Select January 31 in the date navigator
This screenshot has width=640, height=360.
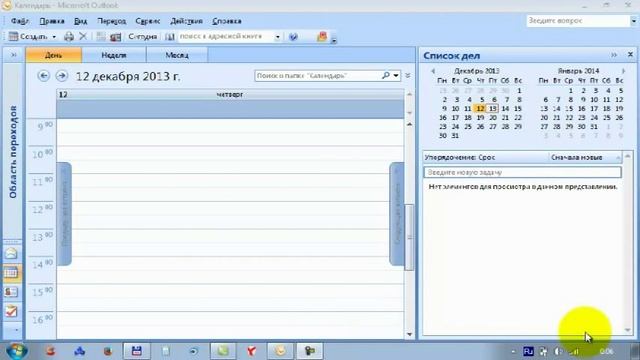594,127
